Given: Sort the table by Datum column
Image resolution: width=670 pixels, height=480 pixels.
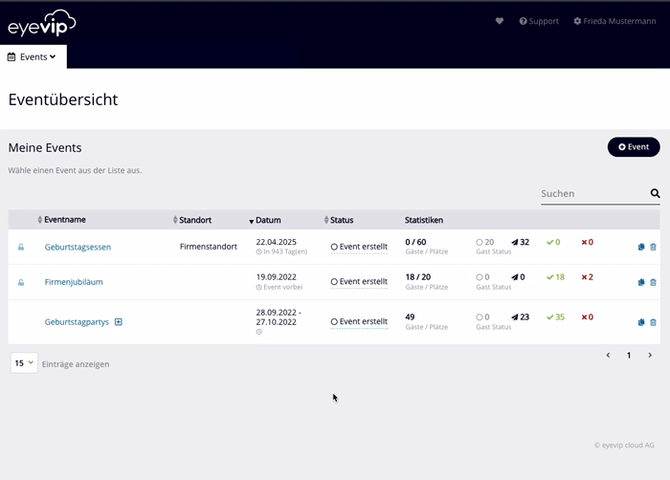Looking at the screenshot, I should pyautogui.click(x=267, y=220).
